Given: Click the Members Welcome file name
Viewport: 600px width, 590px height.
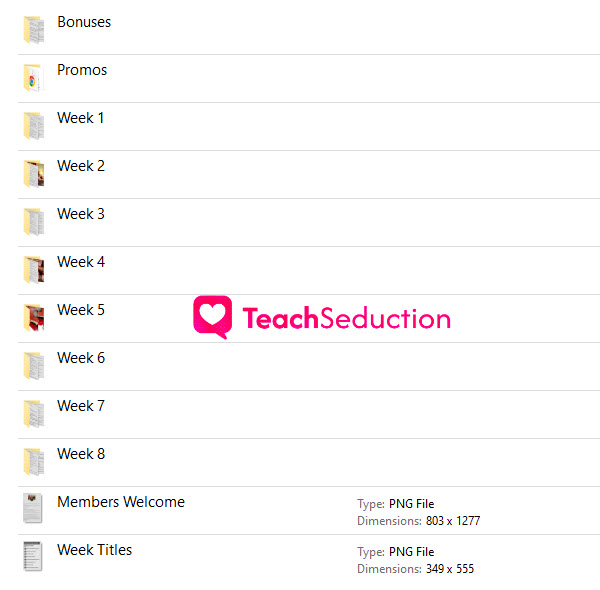Looking at the screenshot, I should 121,502.
